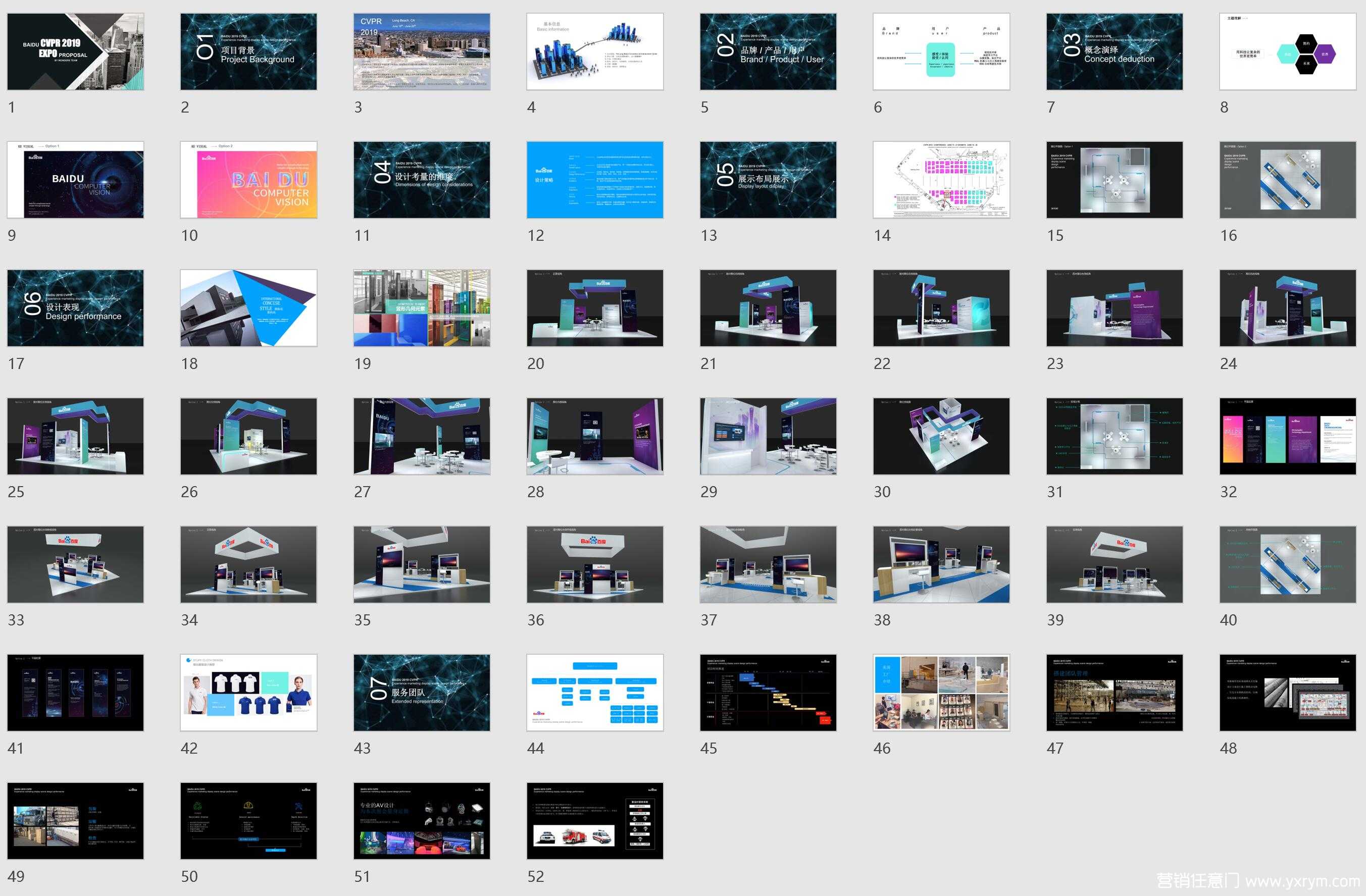The height and width of the screenshot is (896, 1366).
Task: Select slide 25 booth render
Action: tap(75, 436)
